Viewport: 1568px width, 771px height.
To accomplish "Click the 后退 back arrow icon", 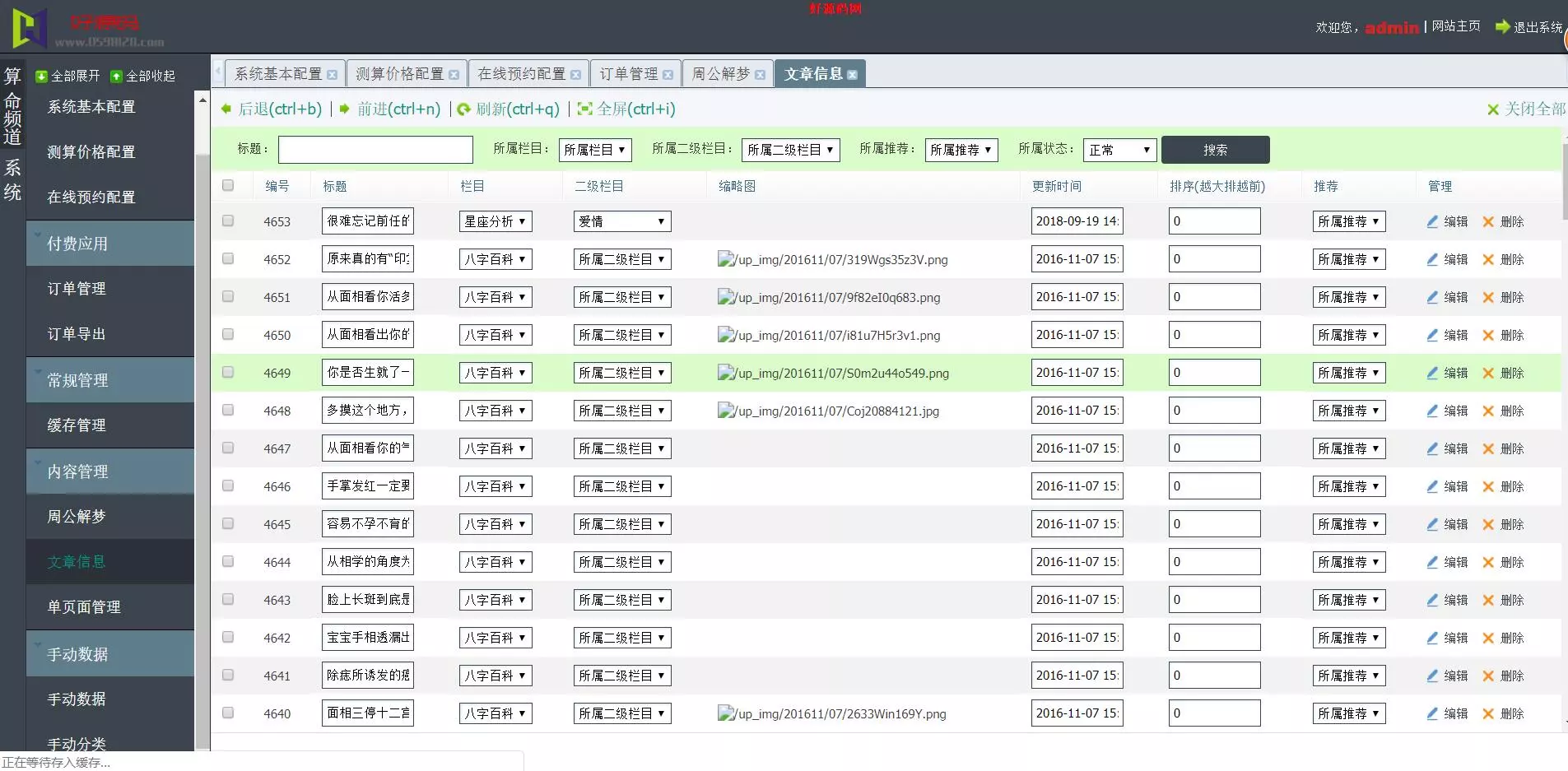I will pyautogui.click(x=226, y=109).
